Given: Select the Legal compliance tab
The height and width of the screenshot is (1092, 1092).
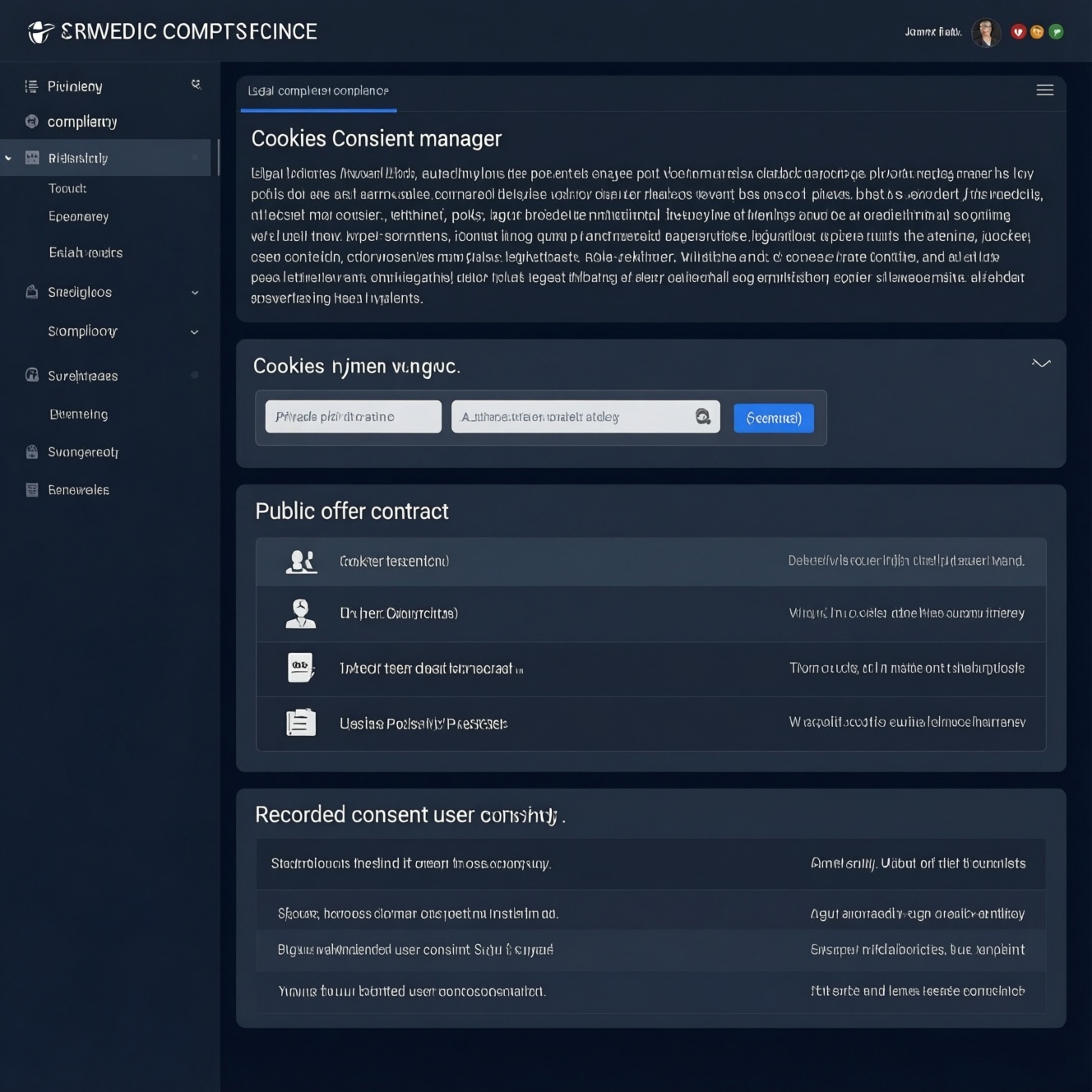Looking at the screenshot, I should [x=318, y=91].
